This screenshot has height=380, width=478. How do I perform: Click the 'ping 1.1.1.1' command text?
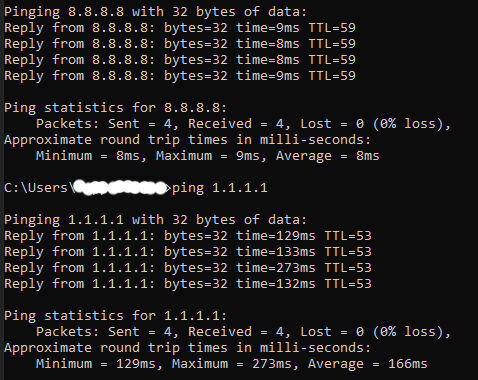(x=220, y=188)
